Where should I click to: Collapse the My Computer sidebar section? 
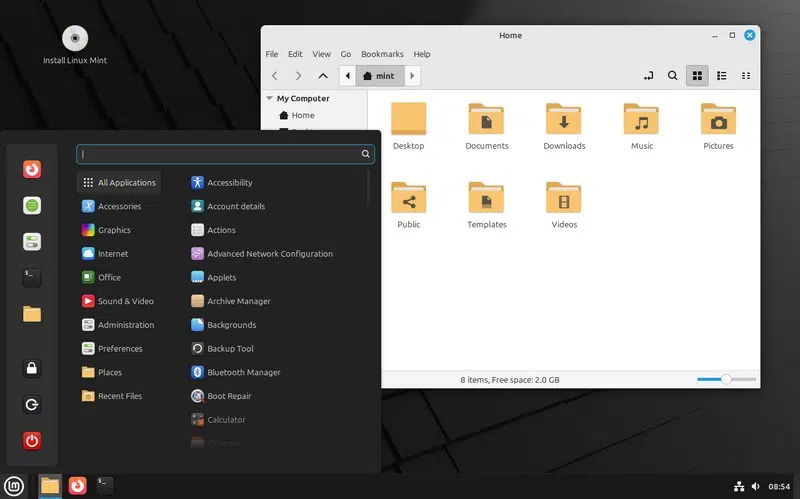[270, 99]
